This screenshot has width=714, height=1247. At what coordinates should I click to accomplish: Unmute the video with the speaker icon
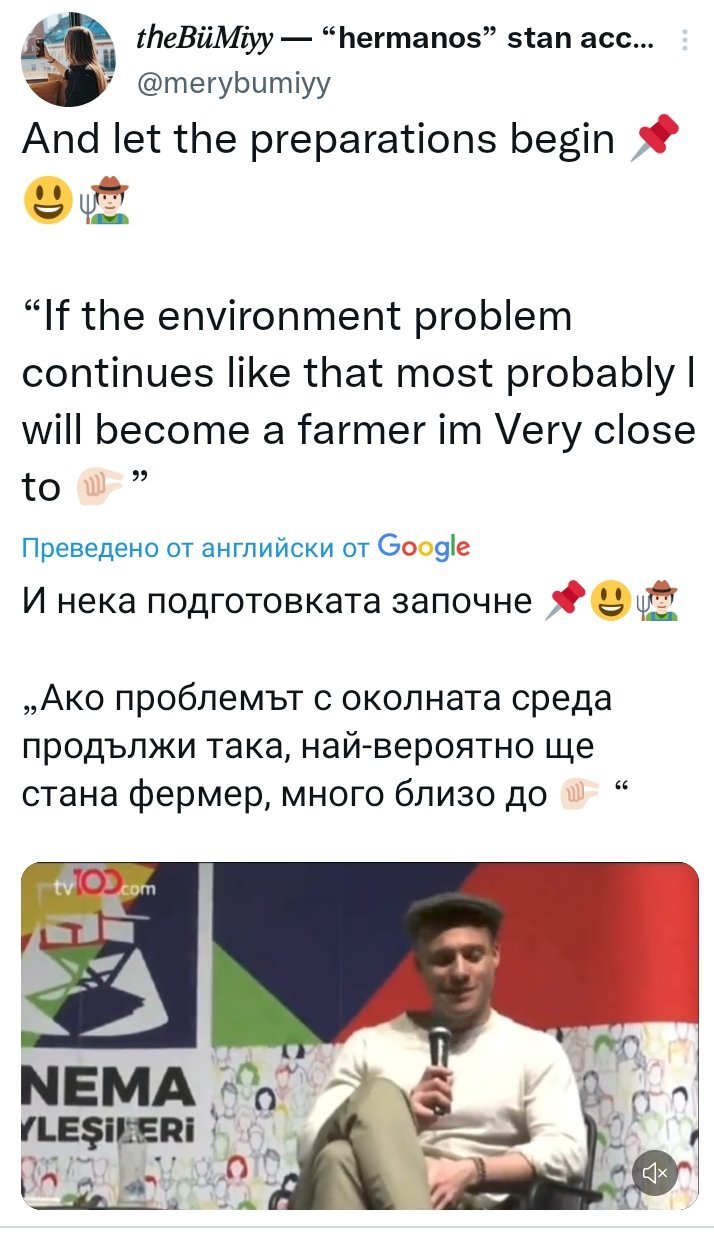pyautogui.click(x=655, y=1172)
